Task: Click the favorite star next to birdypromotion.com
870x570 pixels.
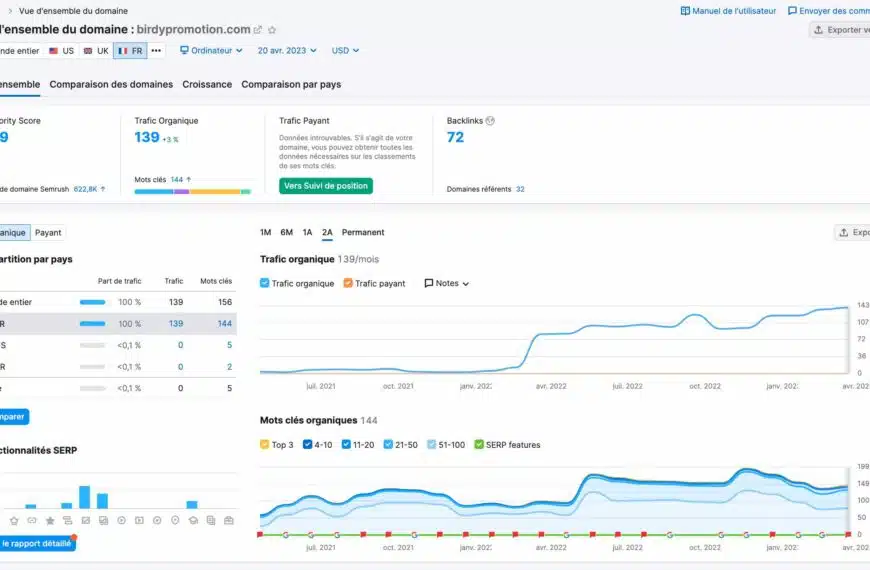Action: pyautogui.click(x=272, y=30)
